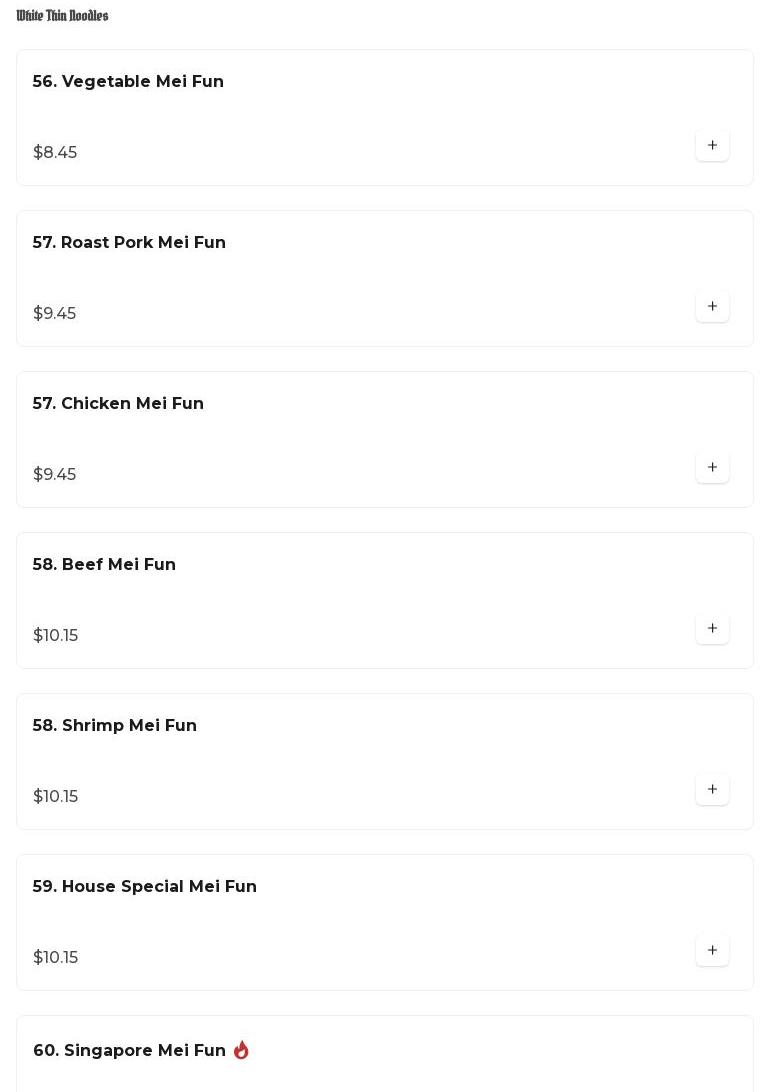This screenshot has height=1092, width=770.
Task: View the 59. House Special Mei Fun title
Action: coord(145,886)
